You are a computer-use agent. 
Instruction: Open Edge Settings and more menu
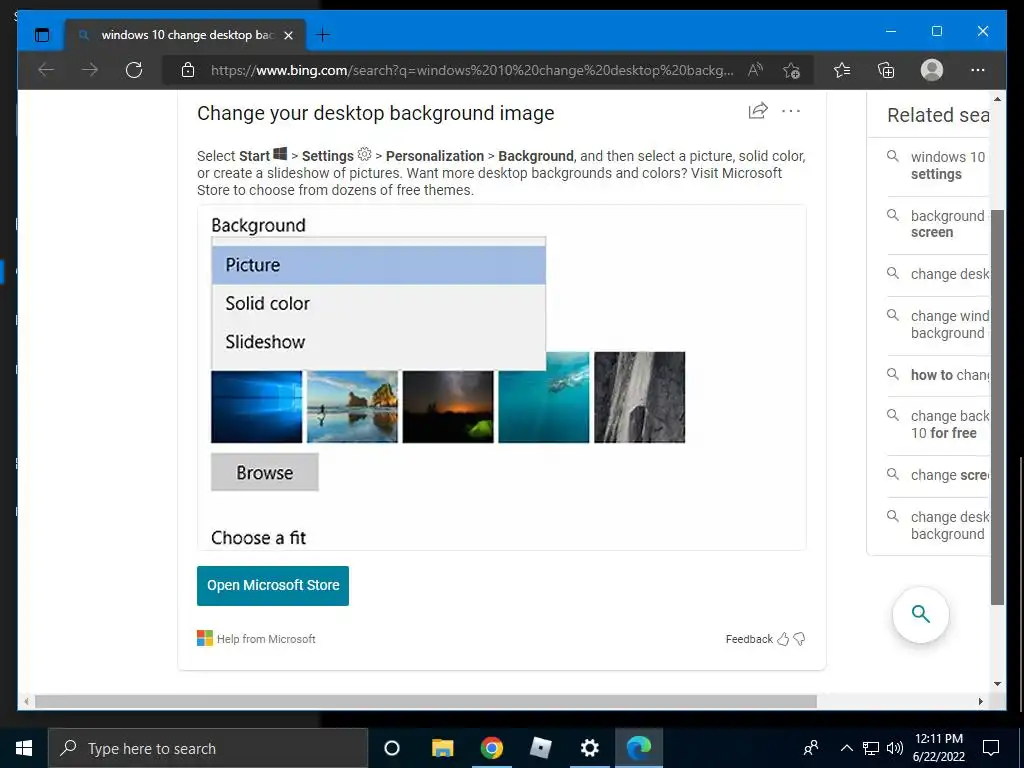click(978, 70)
